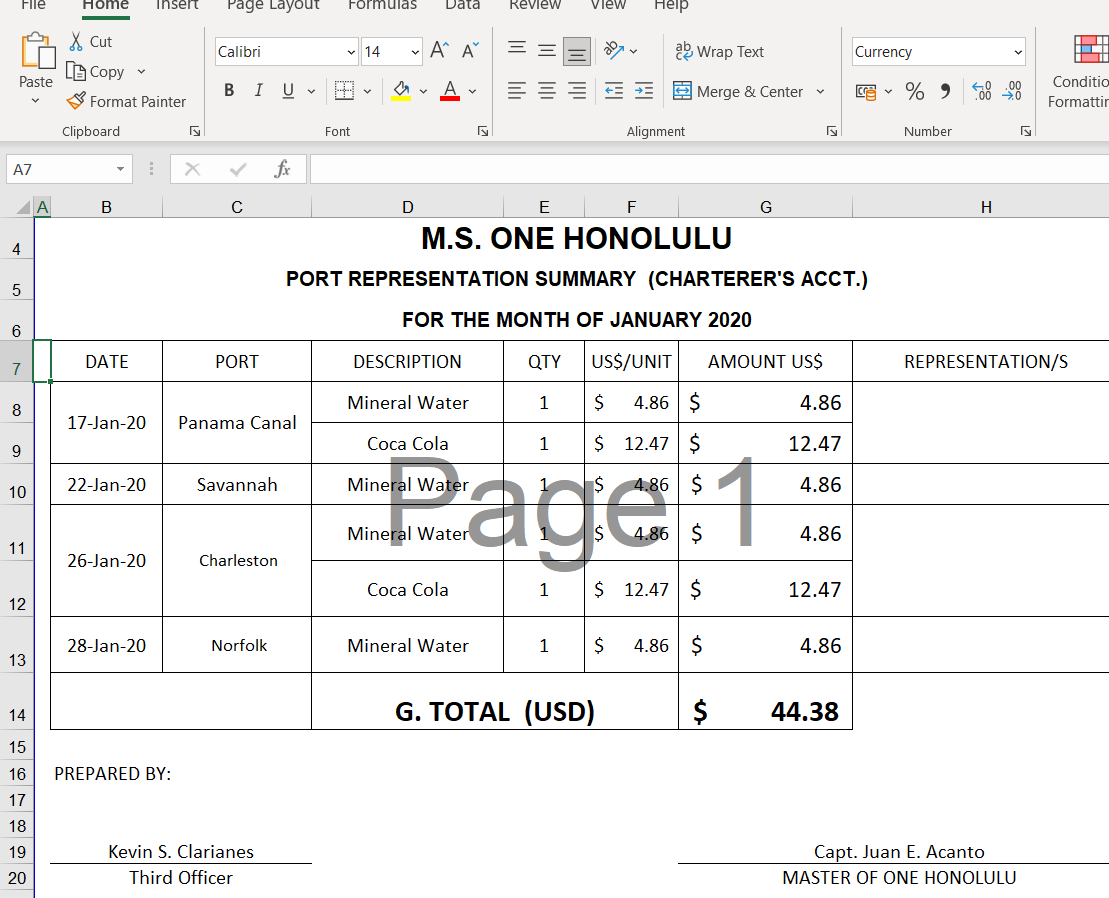Click the Select All corner triangle
Viewport: 1109px width, 898px height.
coord(23,207)
